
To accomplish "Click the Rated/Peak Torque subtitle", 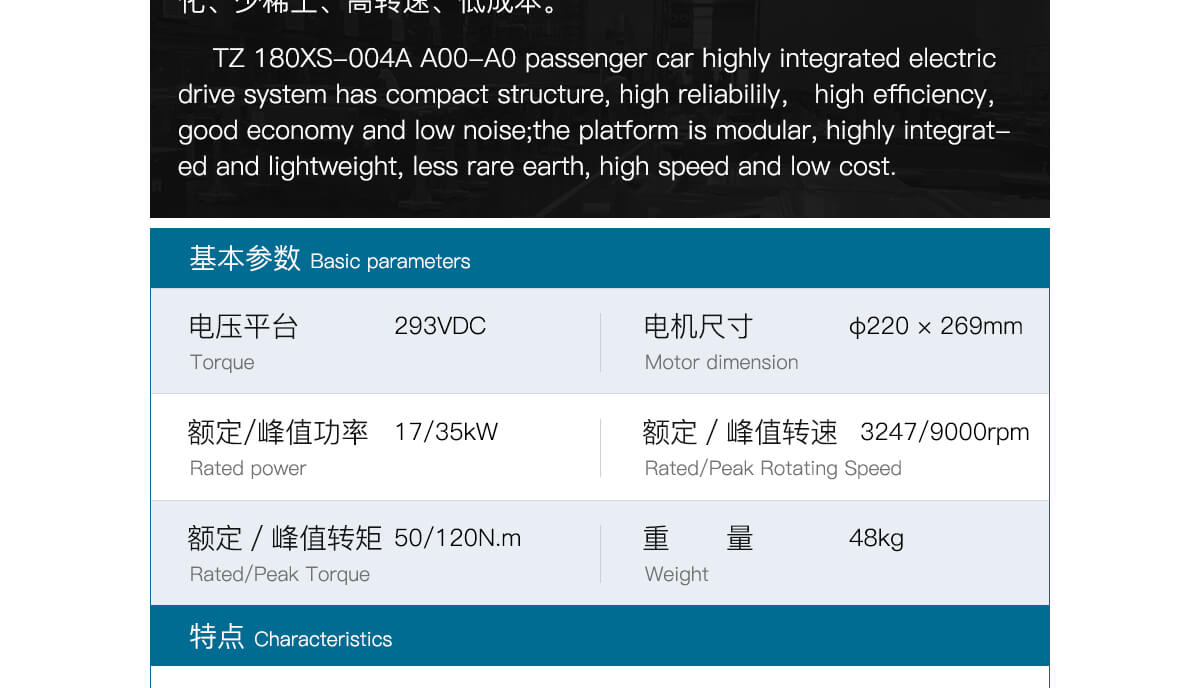I will tap(280, 575).
